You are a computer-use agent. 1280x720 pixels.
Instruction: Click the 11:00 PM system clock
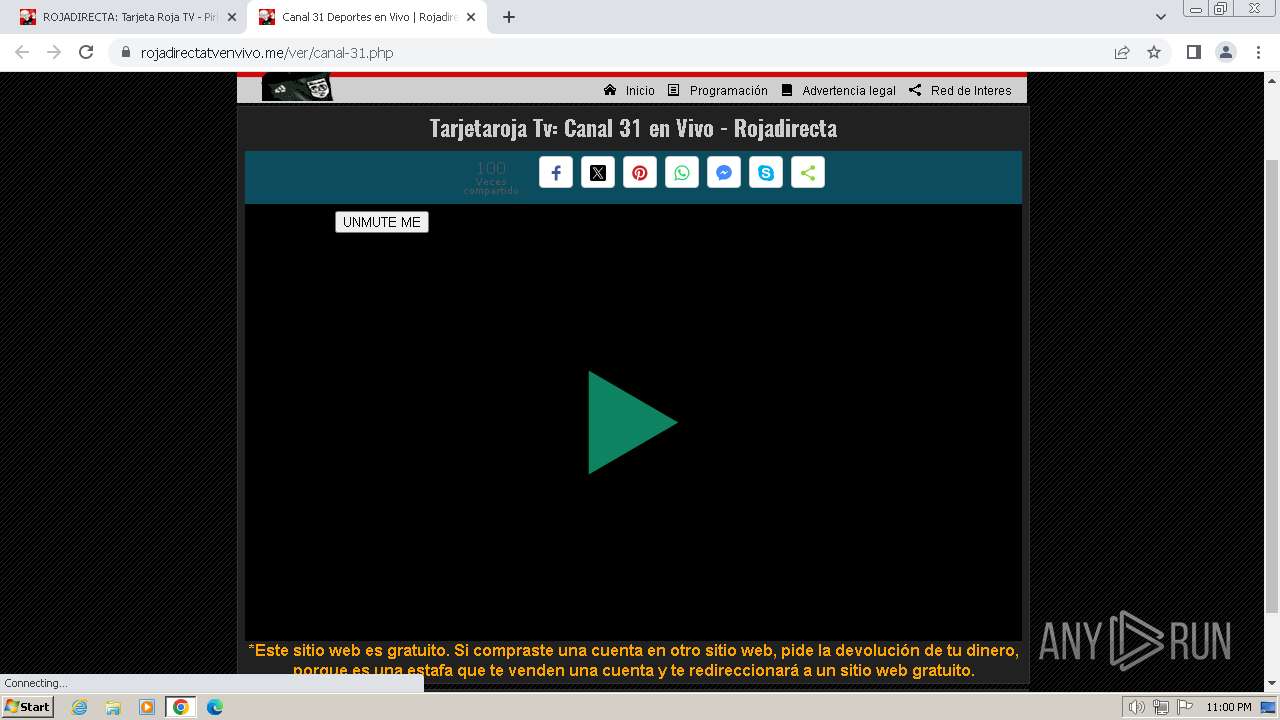pyautogui.click(x=1228, y=707)
